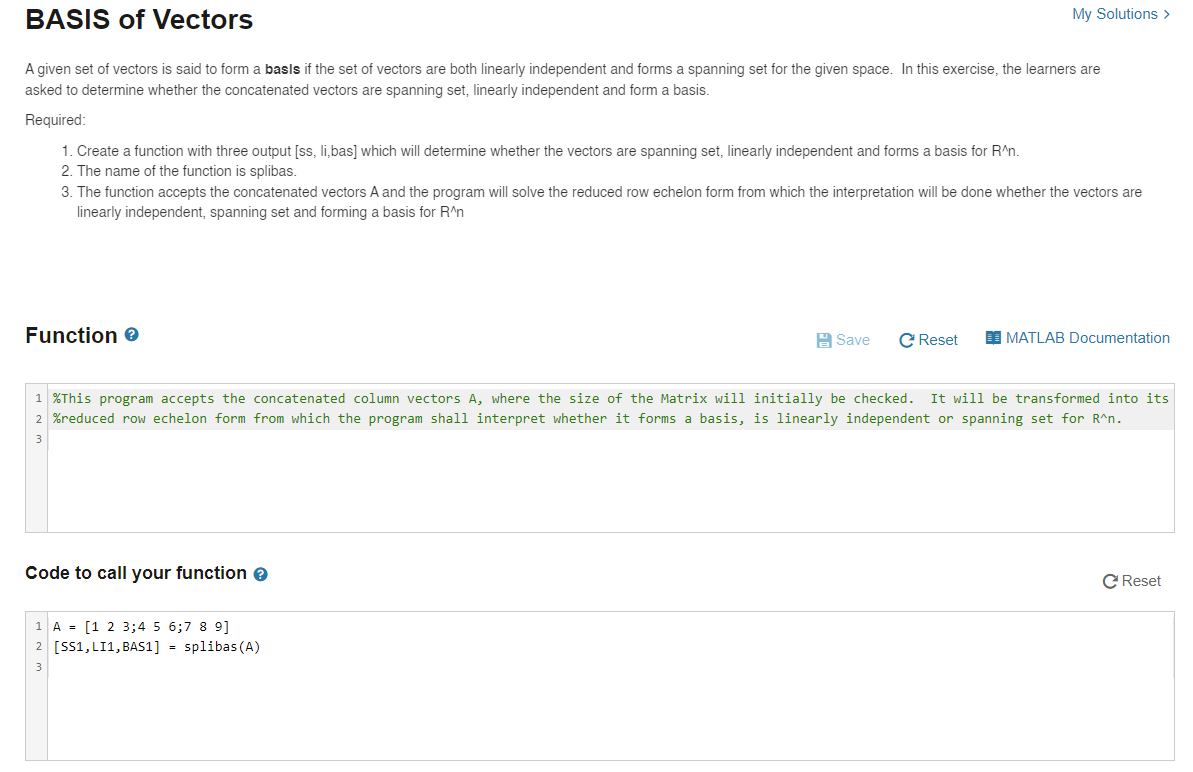The image size is (1193, 772).
Task: Click the circular Reset arrow above the function editor
Action: (x=905, y=339)
